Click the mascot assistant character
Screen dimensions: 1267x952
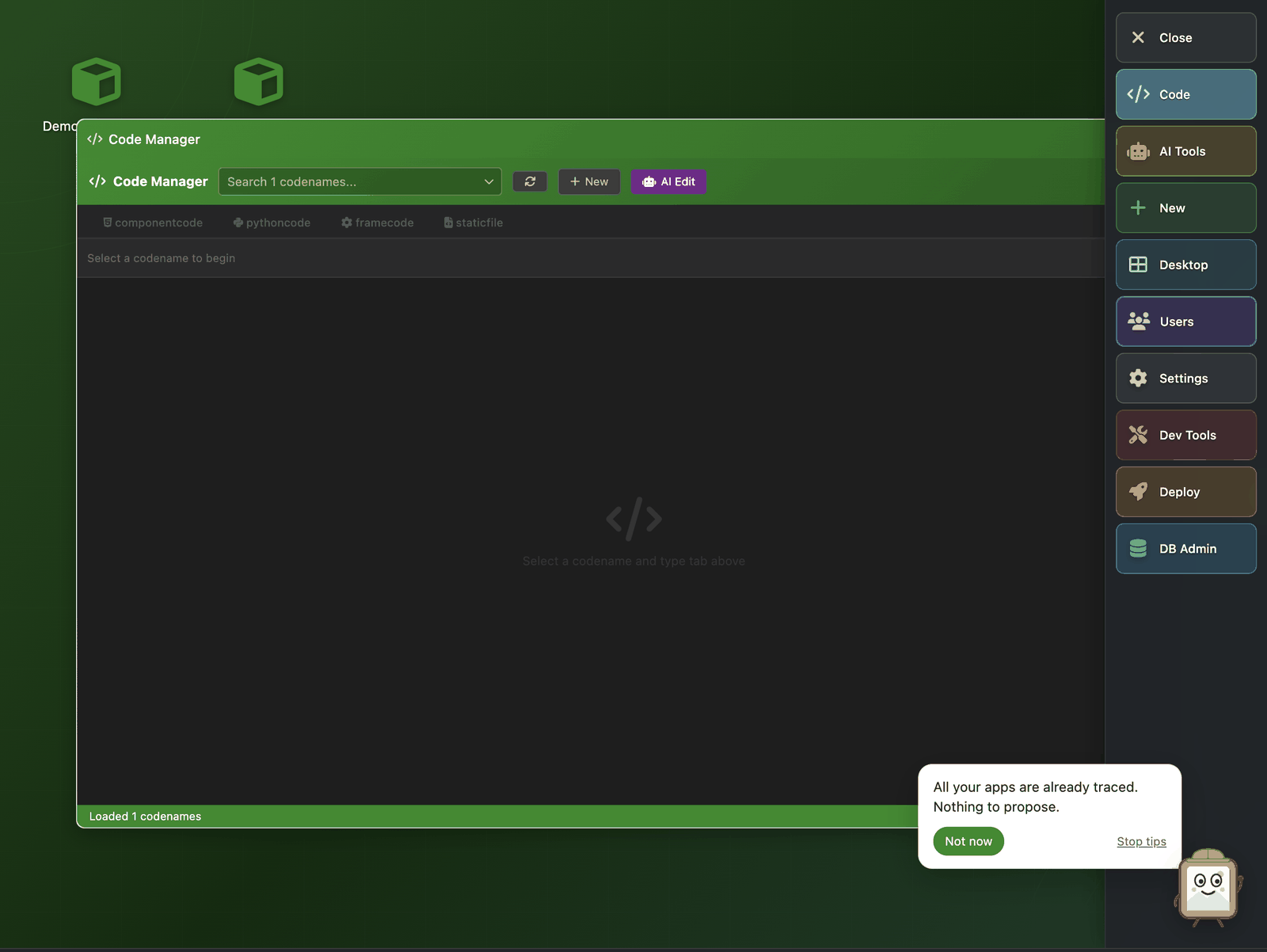click(1208, 888)
